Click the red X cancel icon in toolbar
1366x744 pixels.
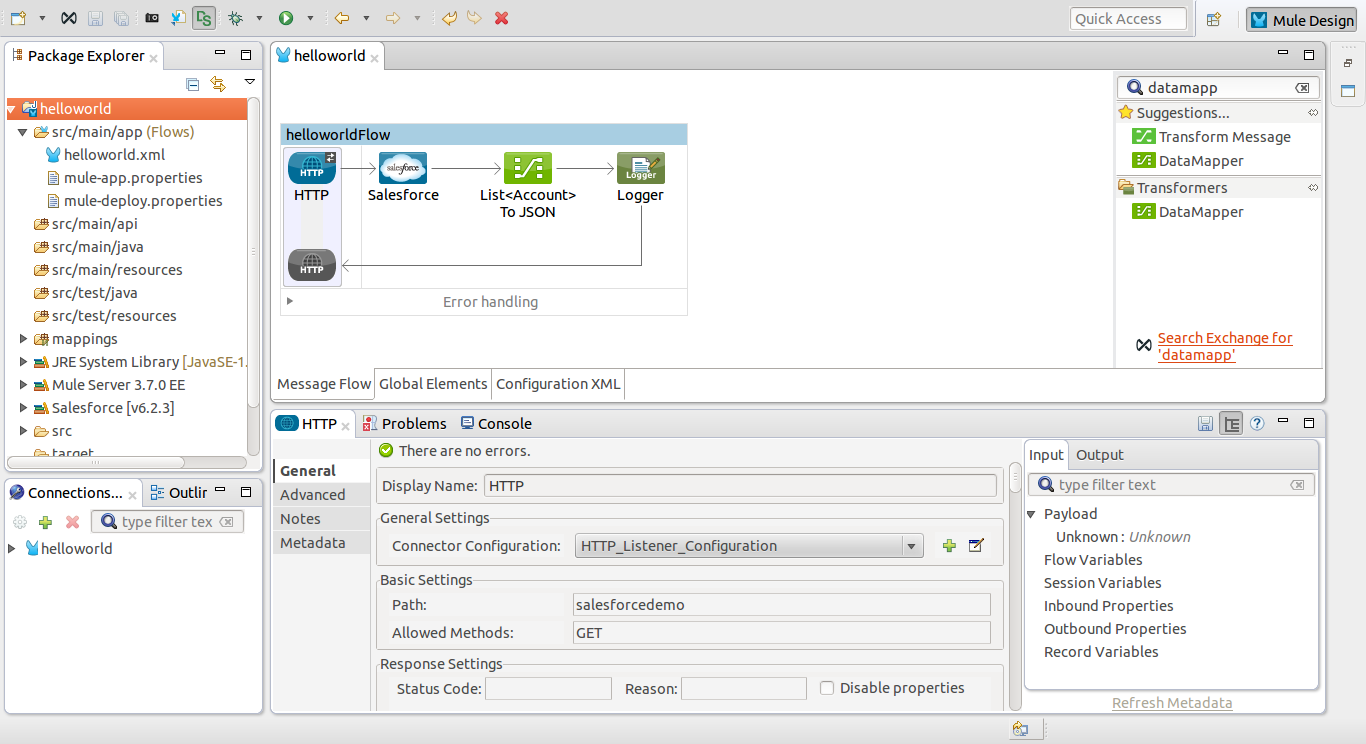502,18
